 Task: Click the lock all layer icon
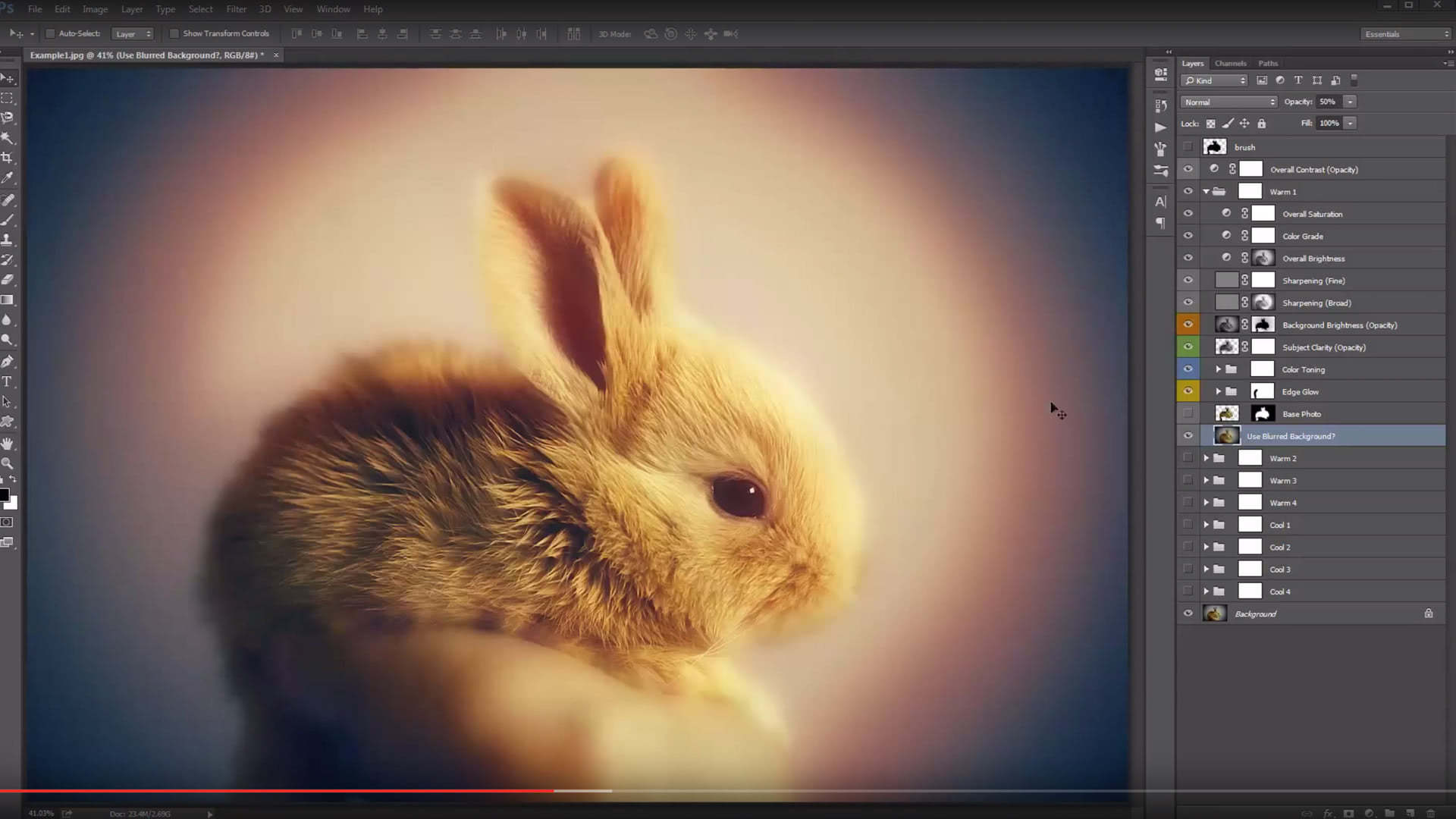pyautogui.click(x=1262, y=124)
